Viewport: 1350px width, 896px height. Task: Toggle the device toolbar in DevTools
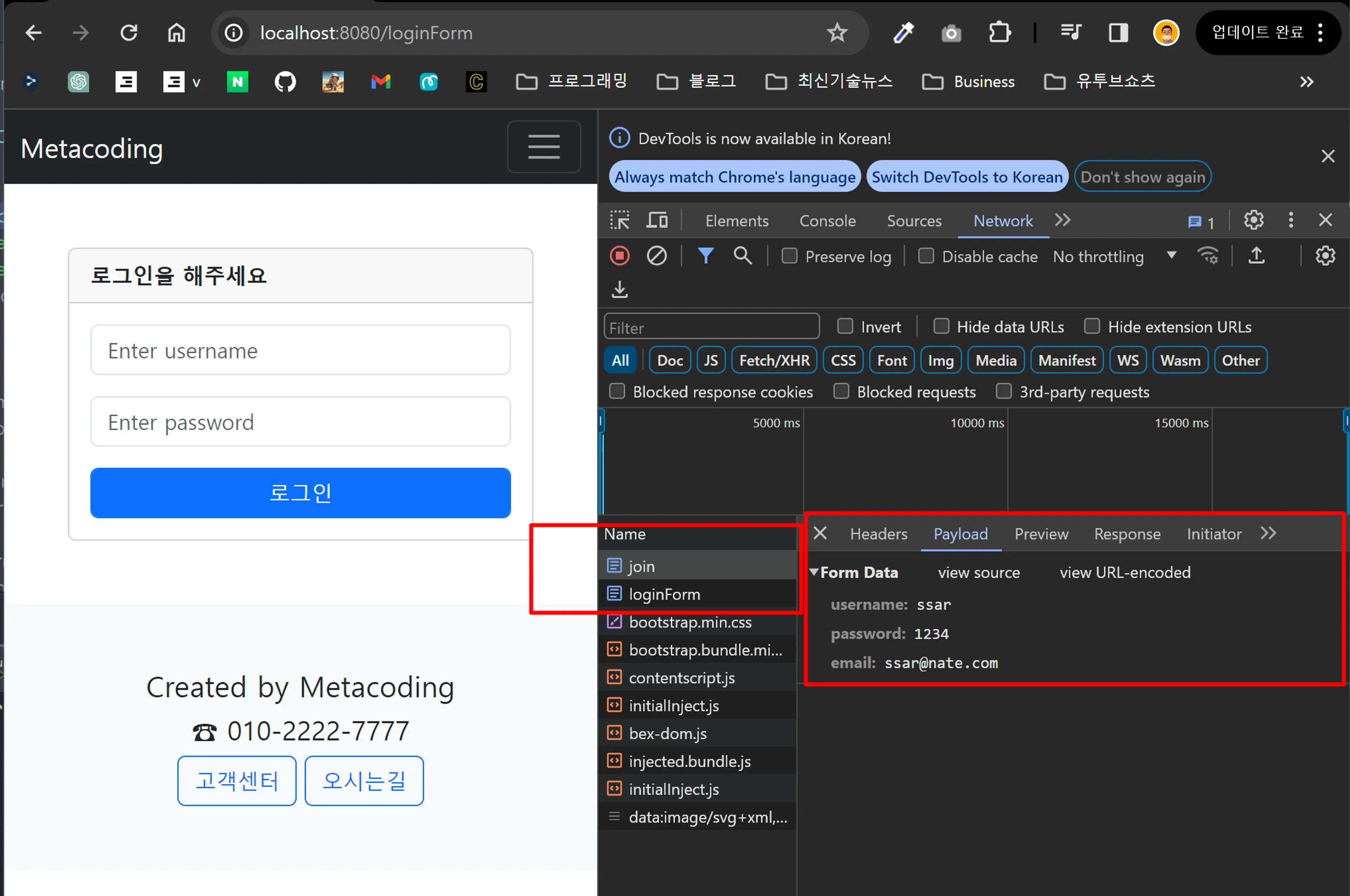point(657,220)
